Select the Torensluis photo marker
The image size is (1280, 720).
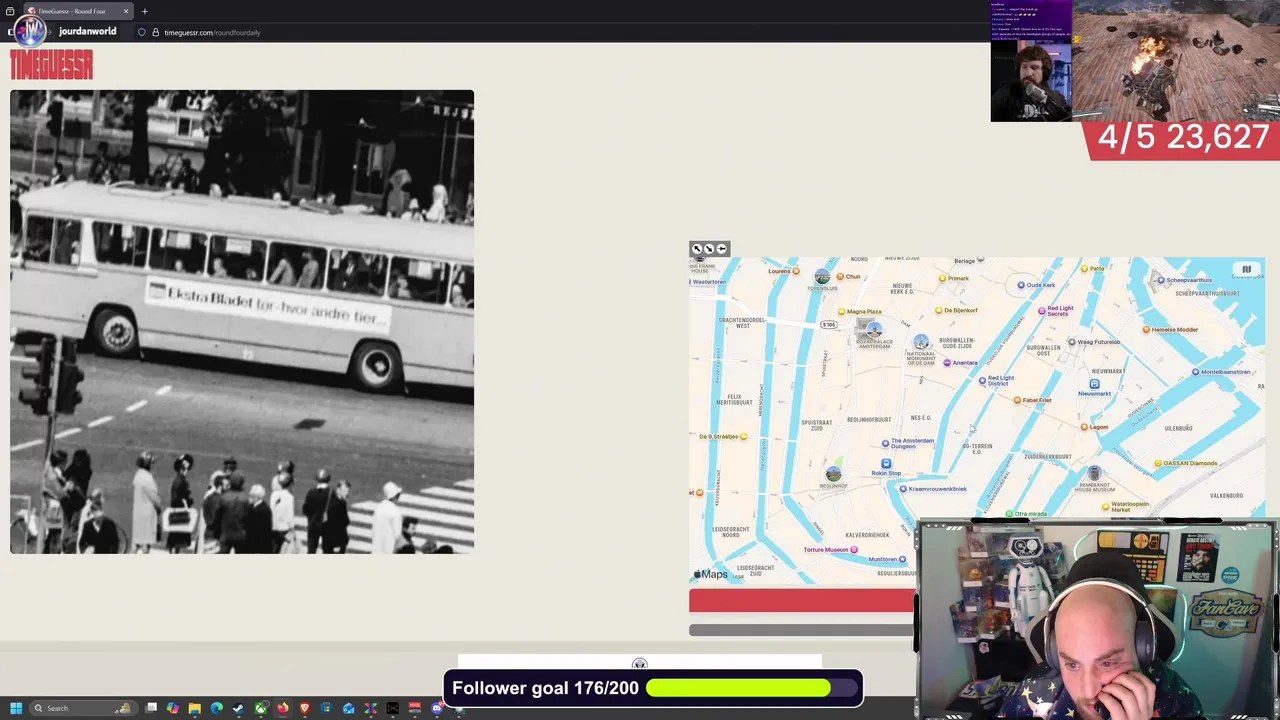point(822,277)
